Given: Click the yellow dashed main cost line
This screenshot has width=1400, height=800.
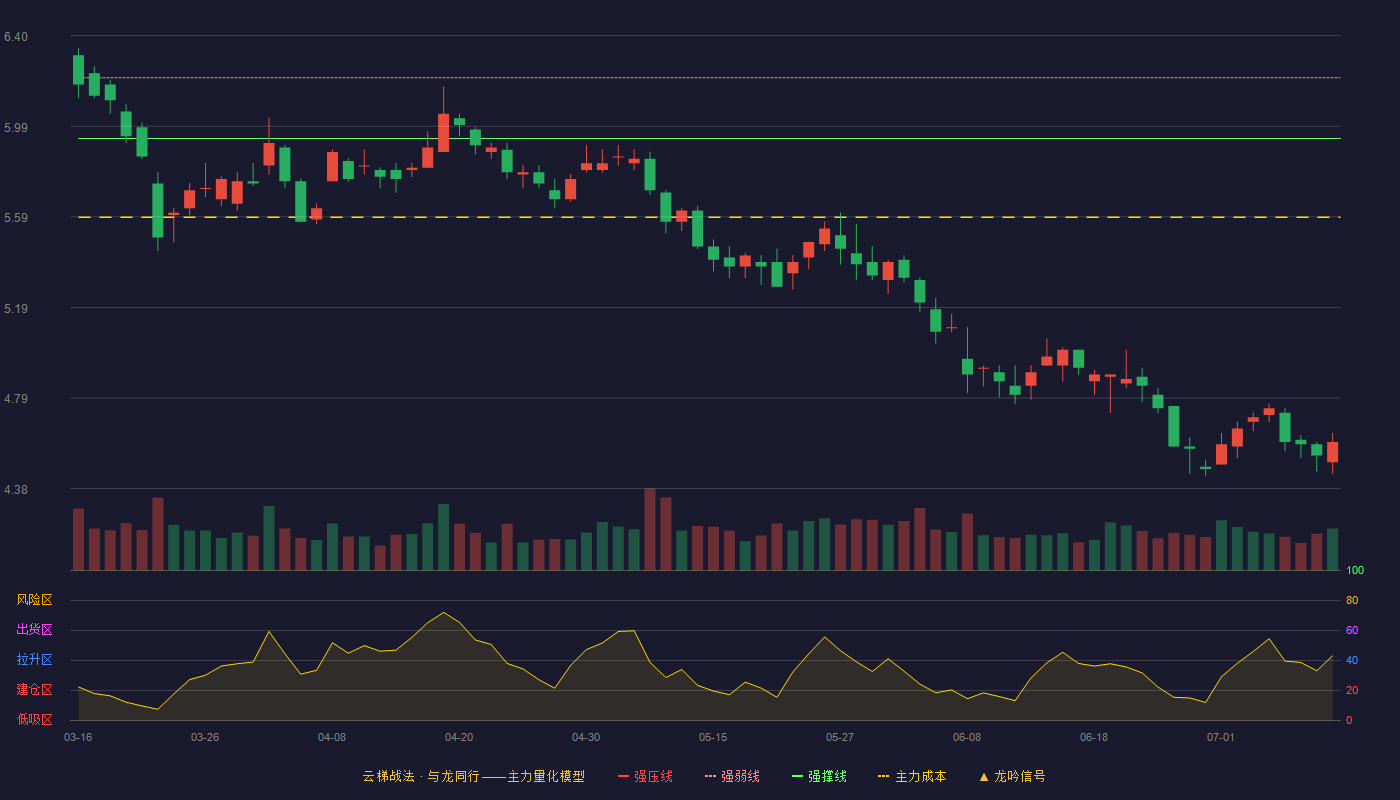Looking at the screenshot, I should (709, 217).
